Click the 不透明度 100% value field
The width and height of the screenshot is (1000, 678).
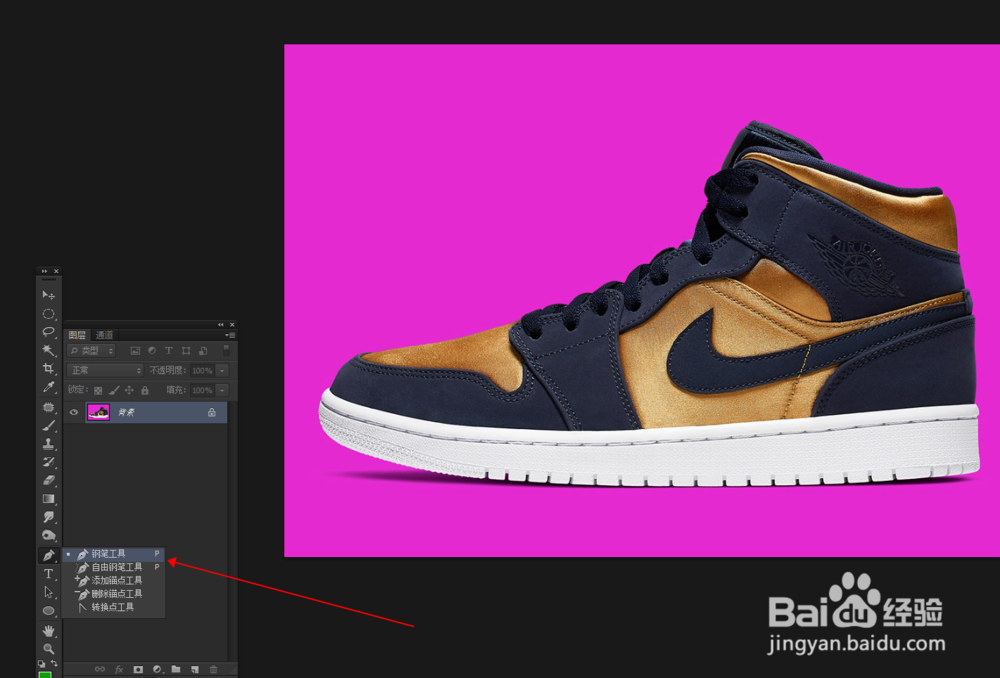202,371
